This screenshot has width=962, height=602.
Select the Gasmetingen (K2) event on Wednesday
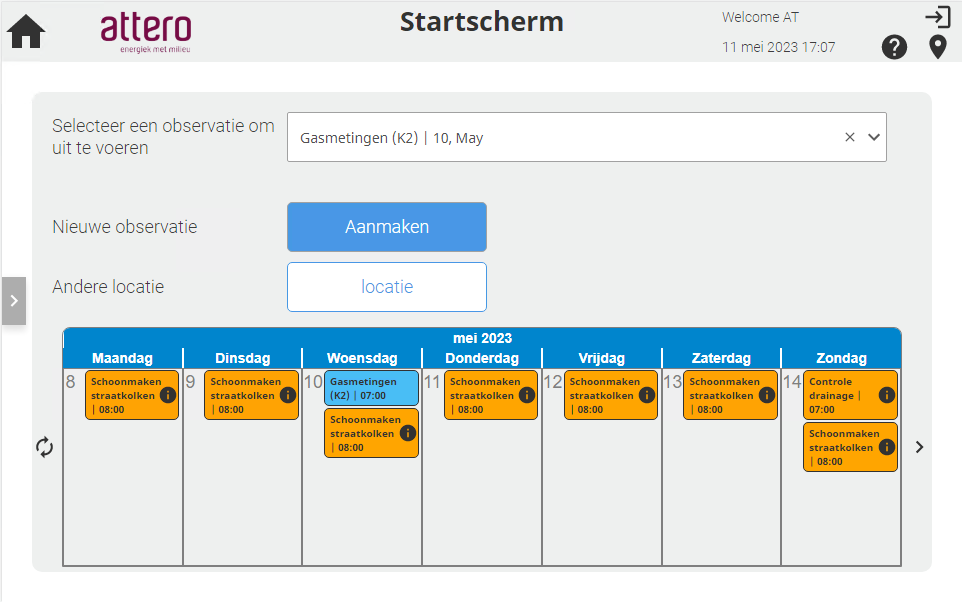pyautogui.click(x=362, y=388)
